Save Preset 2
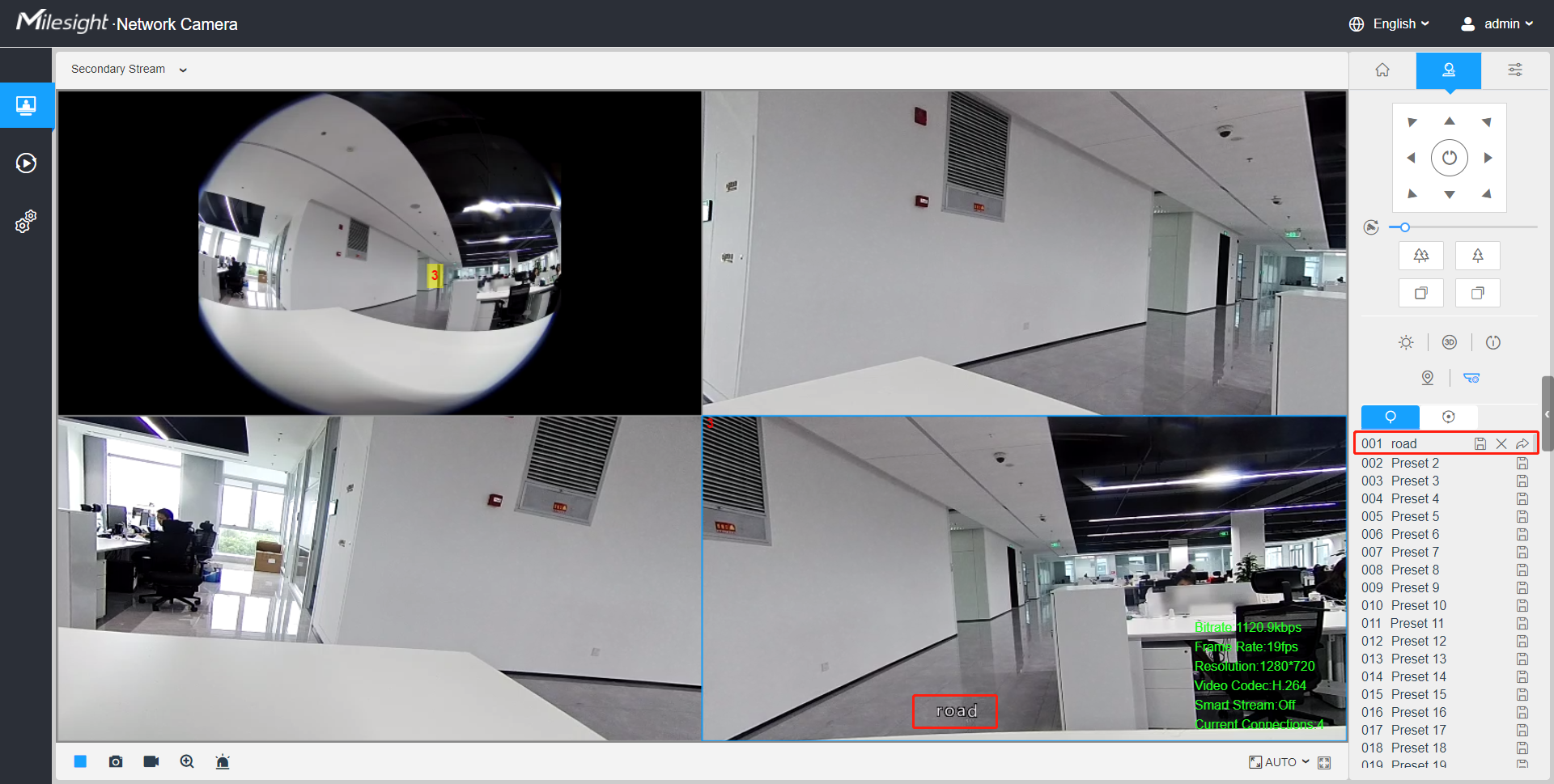Viewport: 1554px width, 784px height. pos(1522,464)
